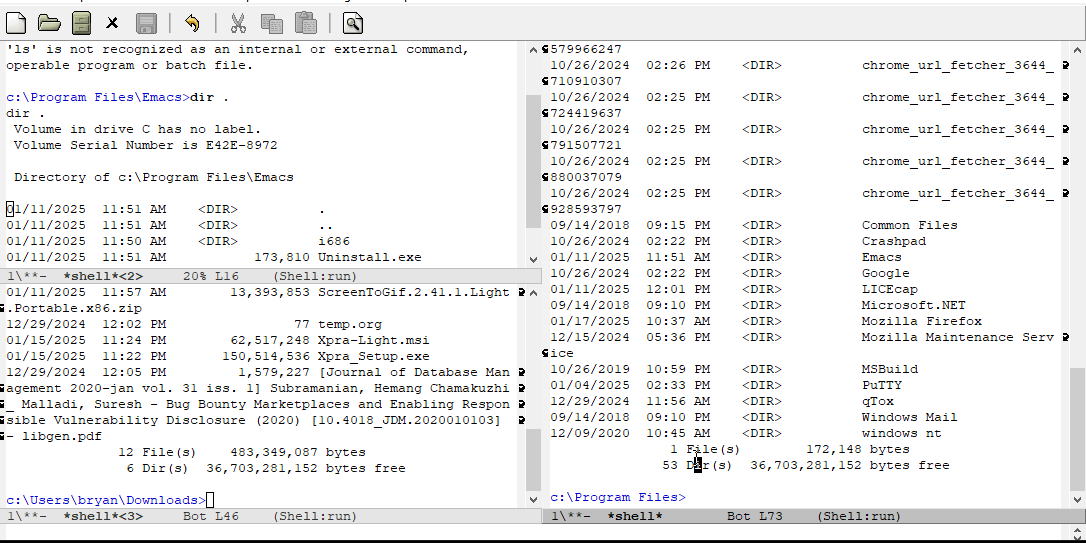1086x543 pixels.
Task: Click the 'Uninstall.exe' file entry
Action: pos(369,257)
